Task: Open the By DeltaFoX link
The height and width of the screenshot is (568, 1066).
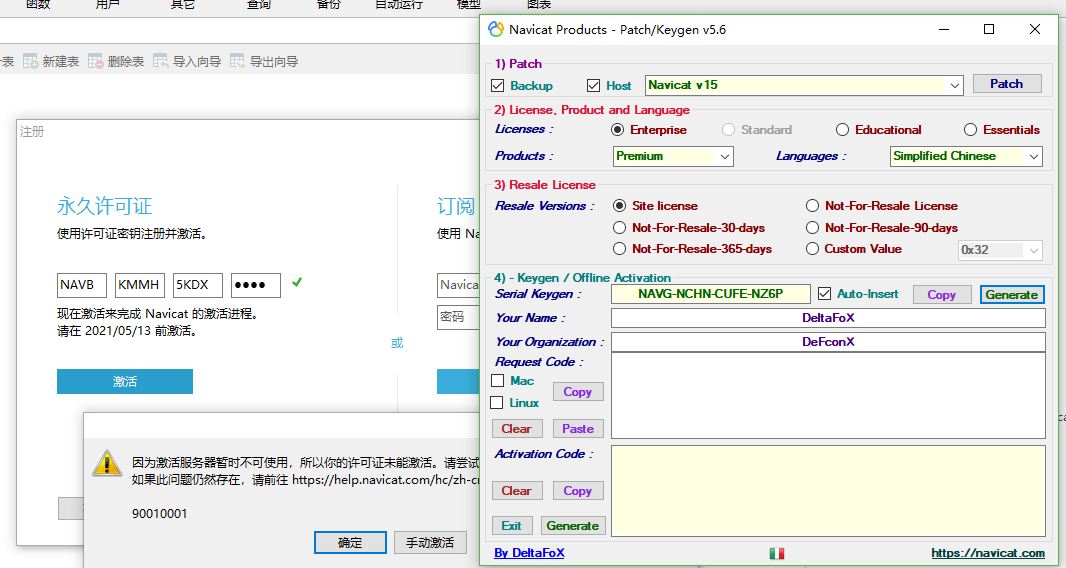Action: 529,553
